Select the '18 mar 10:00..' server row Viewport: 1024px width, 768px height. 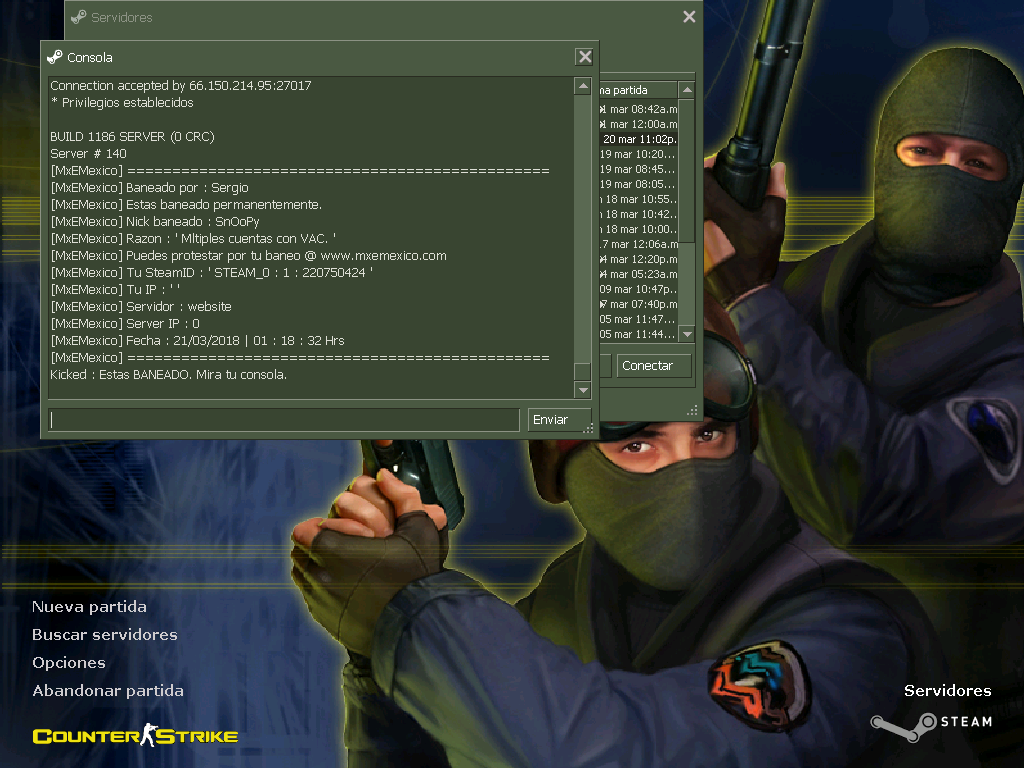pos(638,229)
